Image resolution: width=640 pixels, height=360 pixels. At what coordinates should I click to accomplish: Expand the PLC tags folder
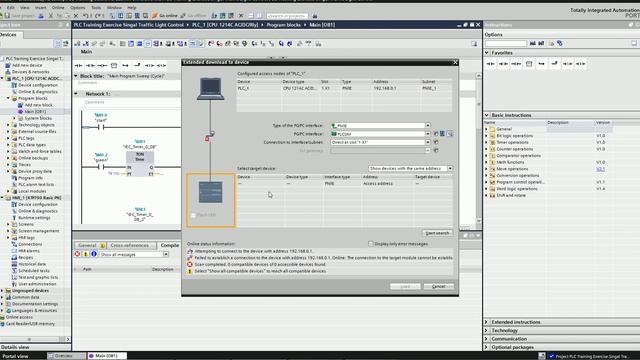pos(8,138)
